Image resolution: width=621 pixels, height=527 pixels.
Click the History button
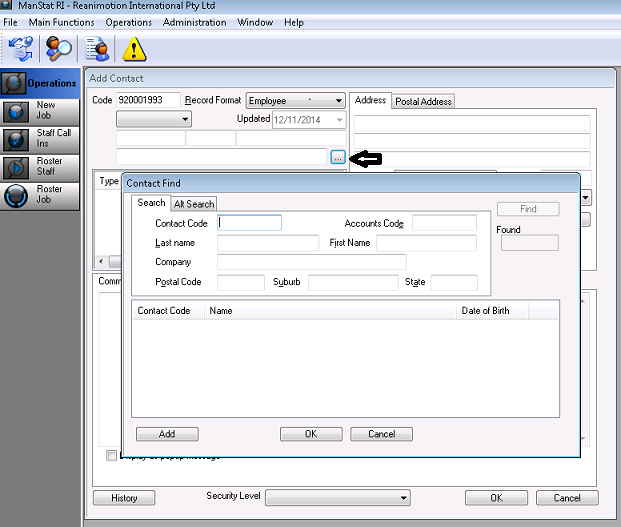coord(124,498)
